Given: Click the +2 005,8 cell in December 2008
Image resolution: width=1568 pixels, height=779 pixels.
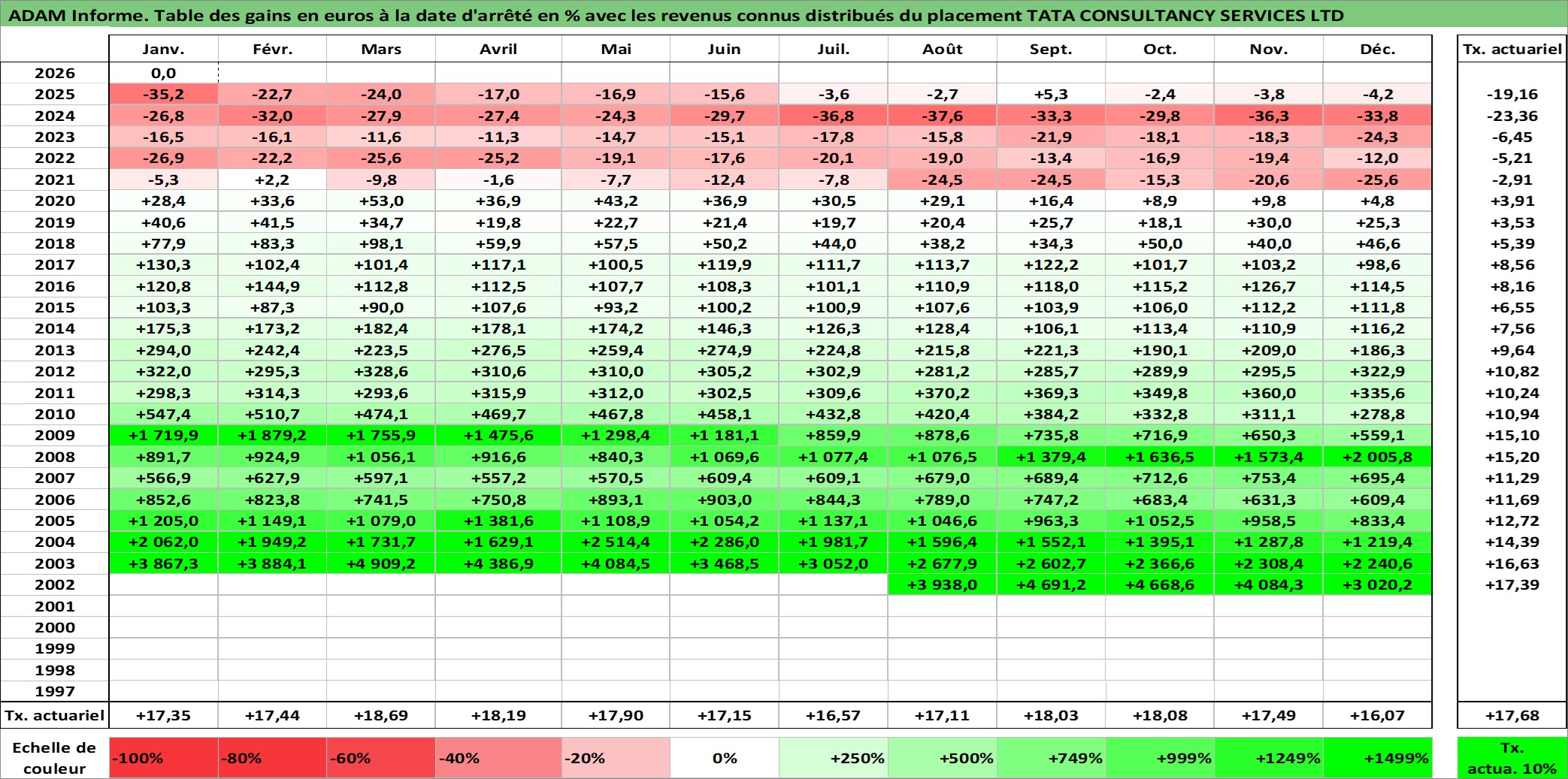Looking at the screenshot, I should tap(1378, 457).
